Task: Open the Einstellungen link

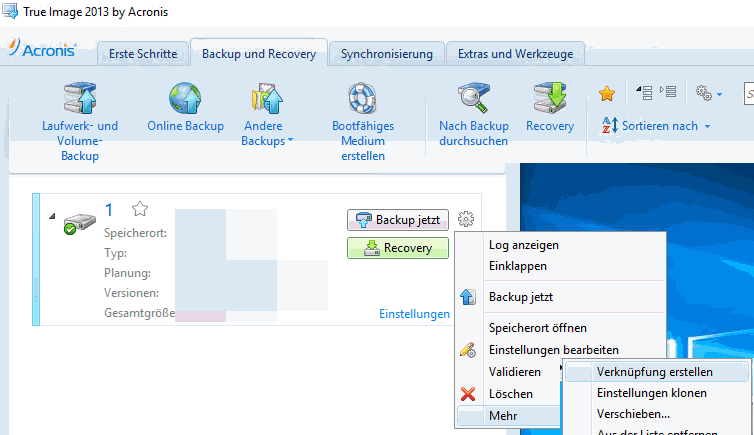Action: tap(414, 314)
